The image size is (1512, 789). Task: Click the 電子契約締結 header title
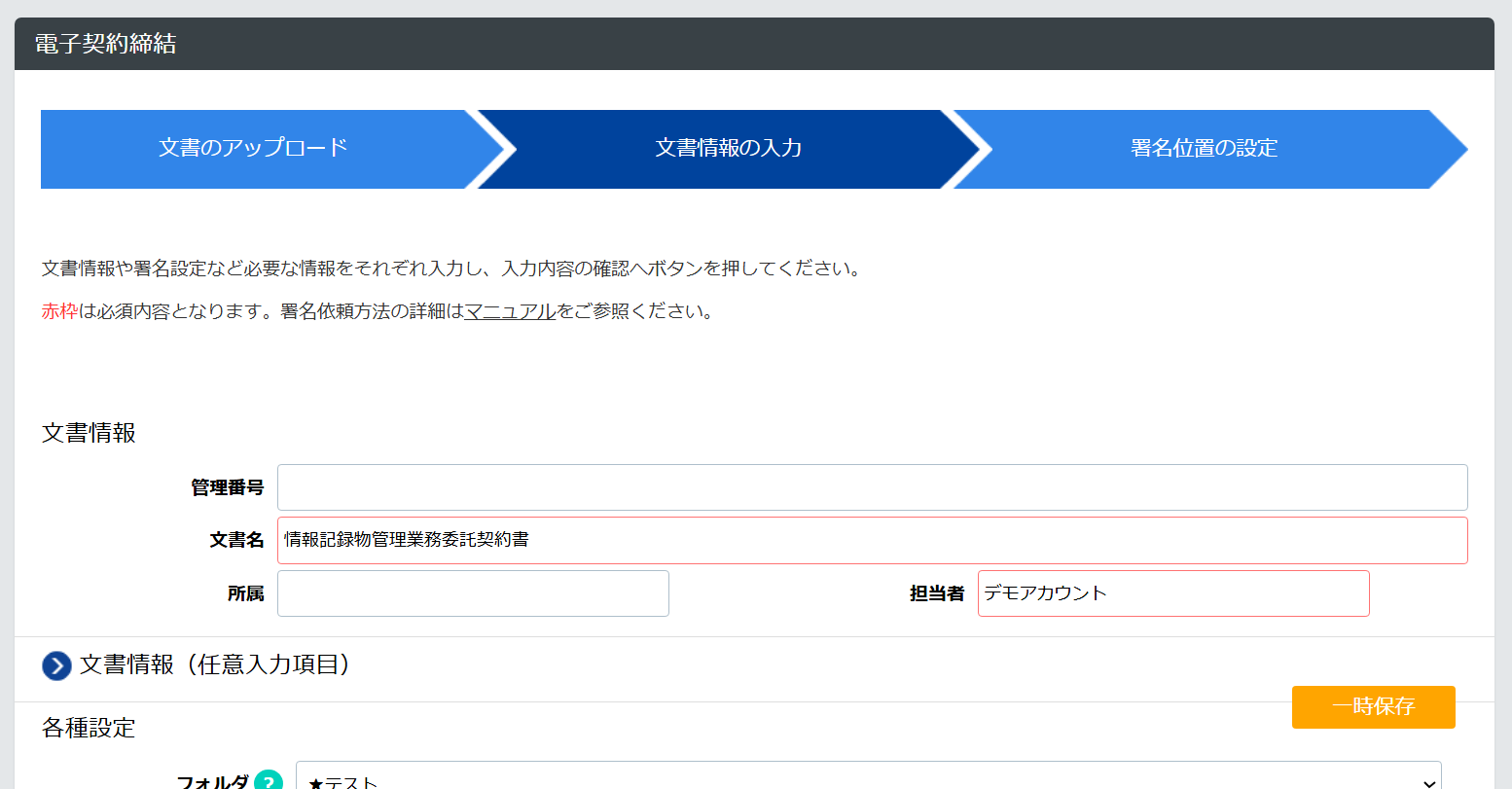105,44
